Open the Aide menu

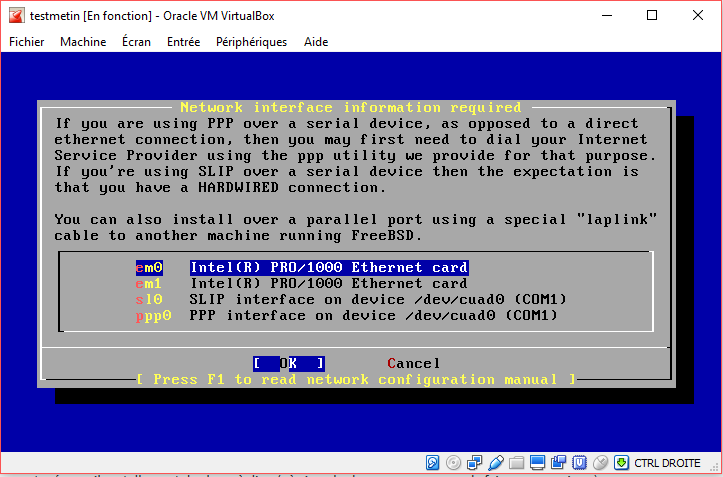pyautogui.click(x=316, y=42)
